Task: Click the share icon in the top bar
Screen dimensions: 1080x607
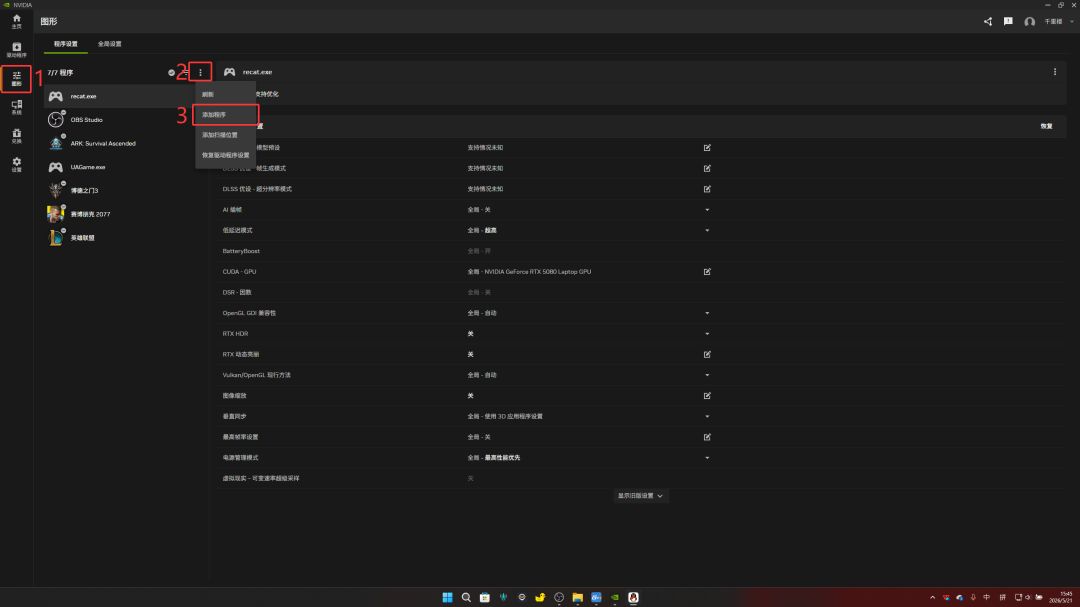Action: [988, 21]
